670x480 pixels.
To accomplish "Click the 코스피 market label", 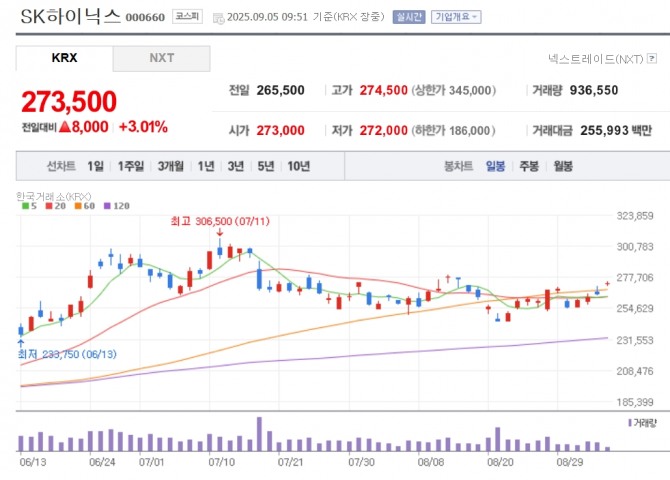I will tap(187, 16).
